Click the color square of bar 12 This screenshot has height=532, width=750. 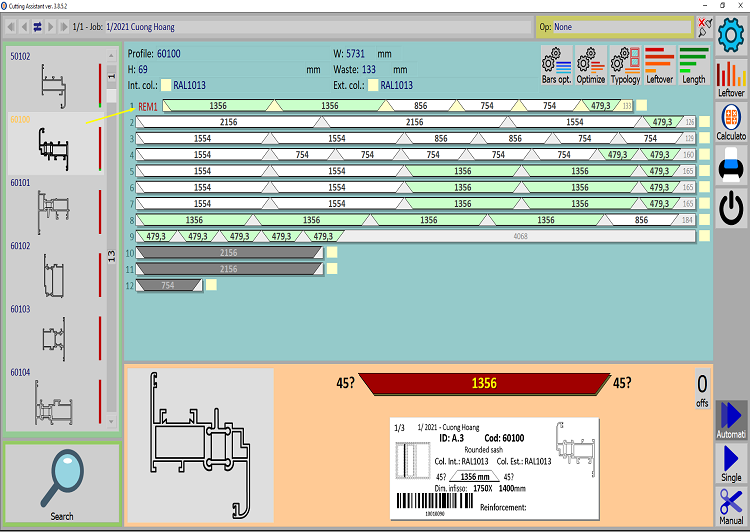click(x=211, y=285)
